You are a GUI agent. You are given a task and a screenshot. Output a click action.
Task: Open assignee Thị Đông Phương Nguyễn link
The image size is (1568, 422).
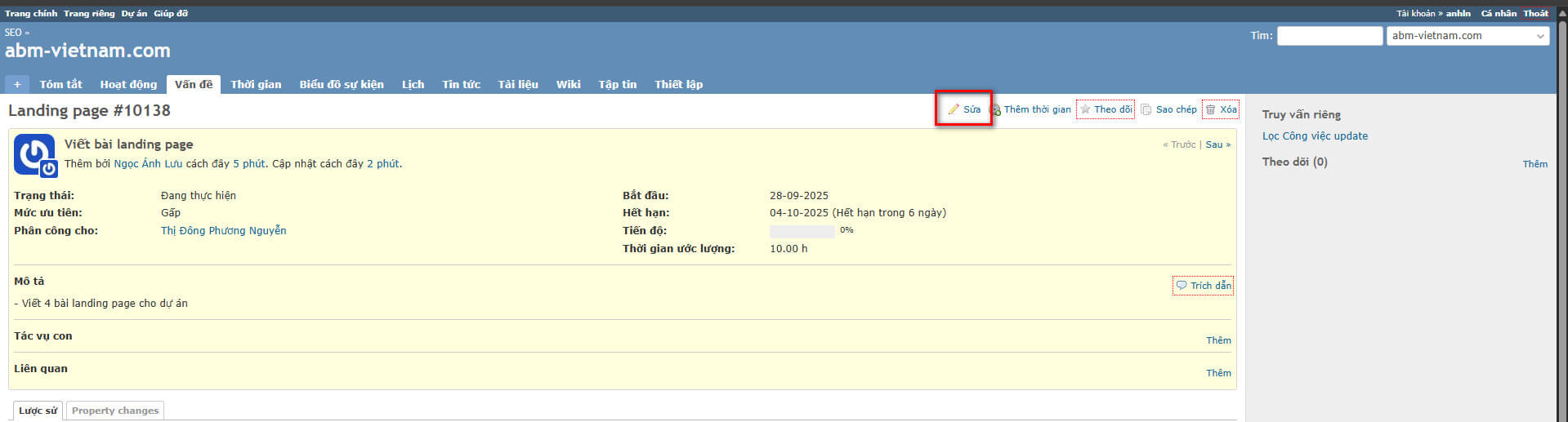[223, 231]
